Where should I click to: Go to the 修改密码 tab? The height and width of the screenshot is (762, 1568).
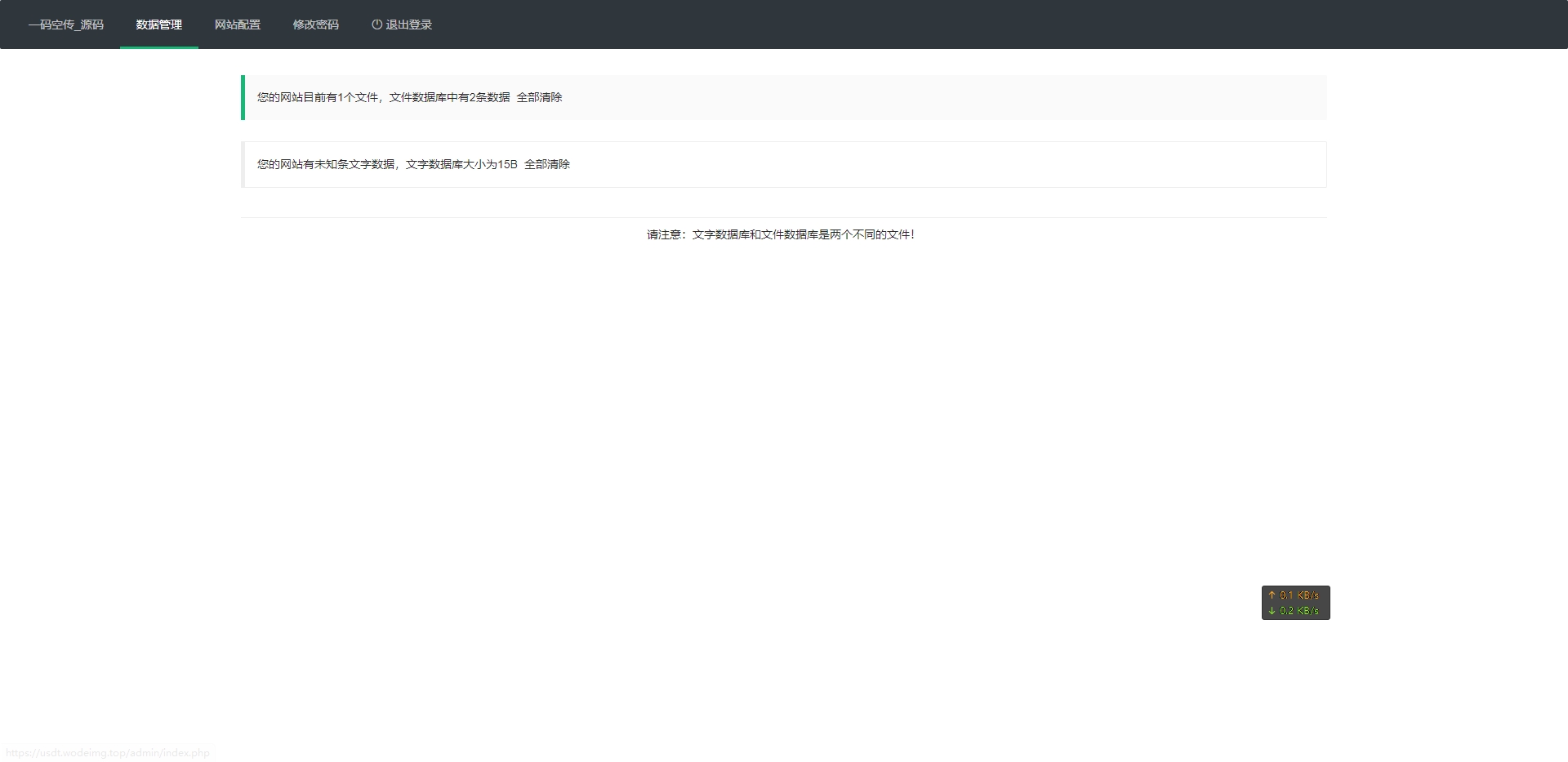(x=316, y=25)
